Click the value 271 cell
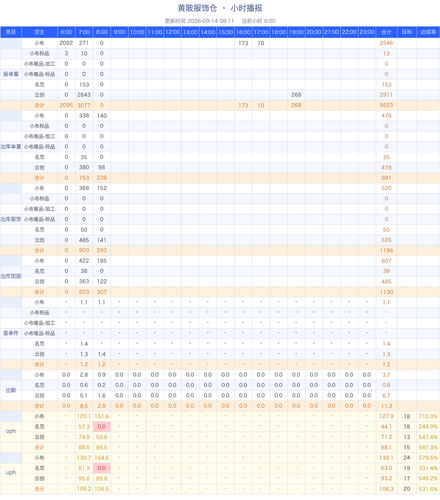Screen dimensions: 440x500 84,43
